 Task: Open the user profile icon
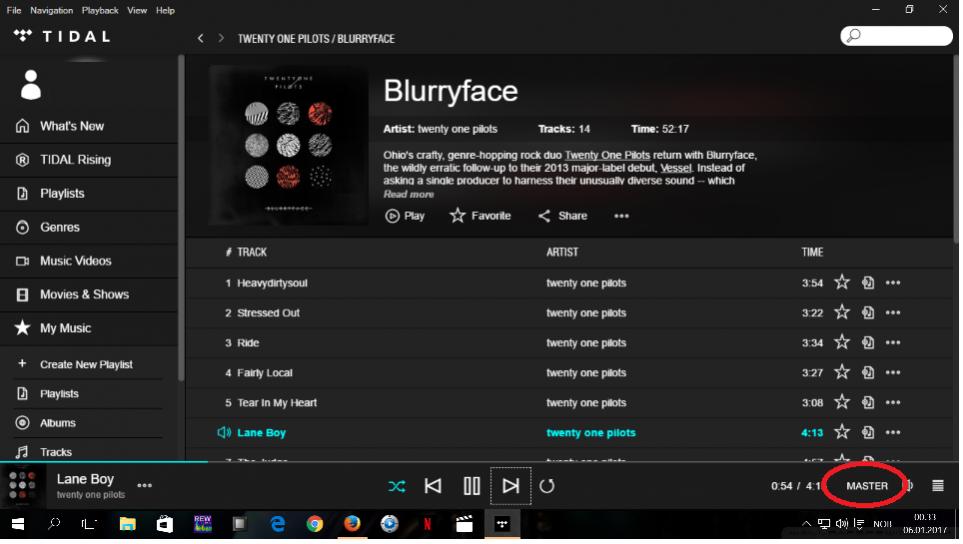pyautogui.click(x=31, y=85)
